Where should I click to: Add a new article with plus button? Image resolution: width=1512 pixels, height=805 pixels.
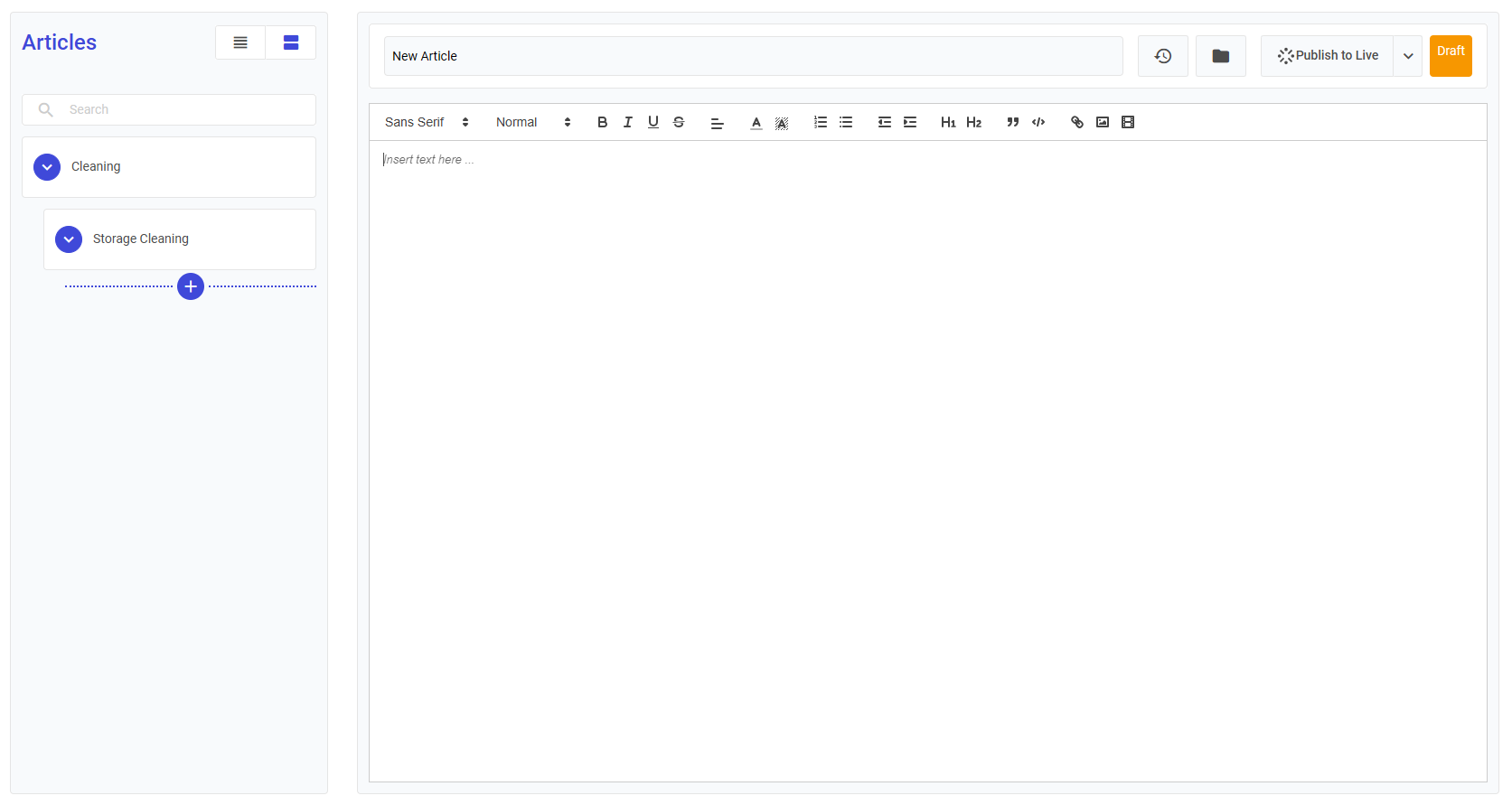pos(191,286)
